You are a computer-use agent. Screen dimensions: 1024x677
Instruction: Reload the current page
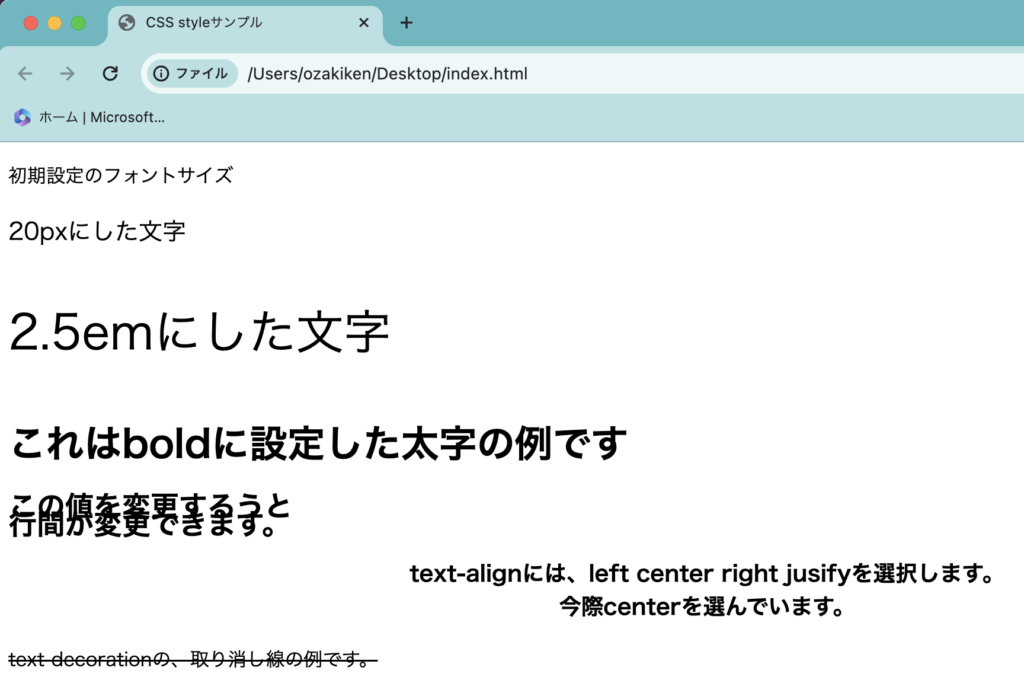click(x=111, y=74)
